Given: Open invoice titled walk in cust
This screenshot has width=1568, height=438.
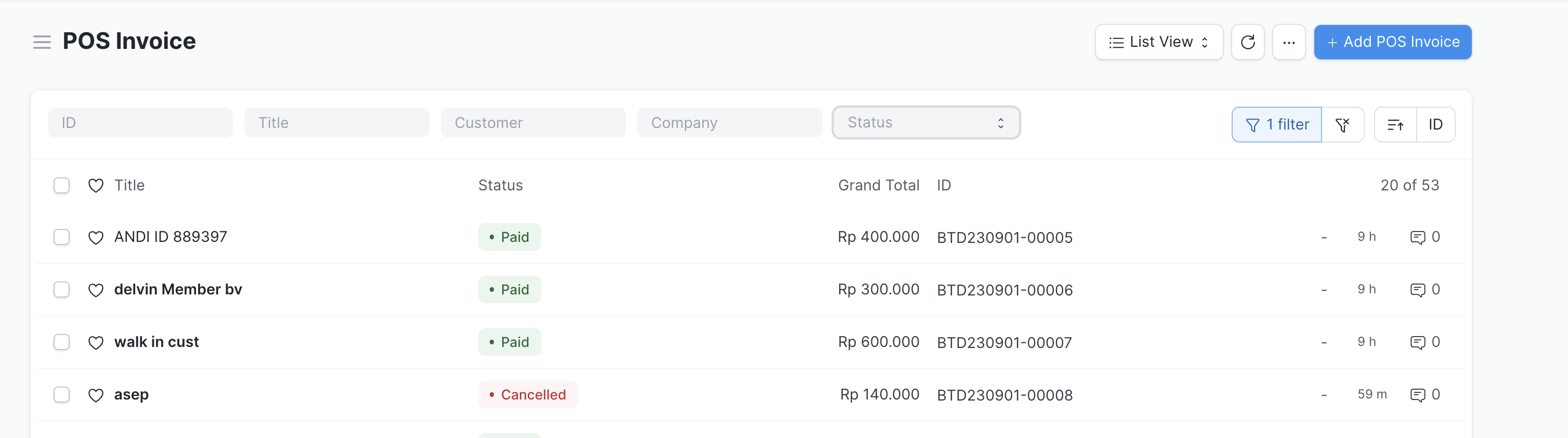Looking at the screenshot, I should point(156,342).
